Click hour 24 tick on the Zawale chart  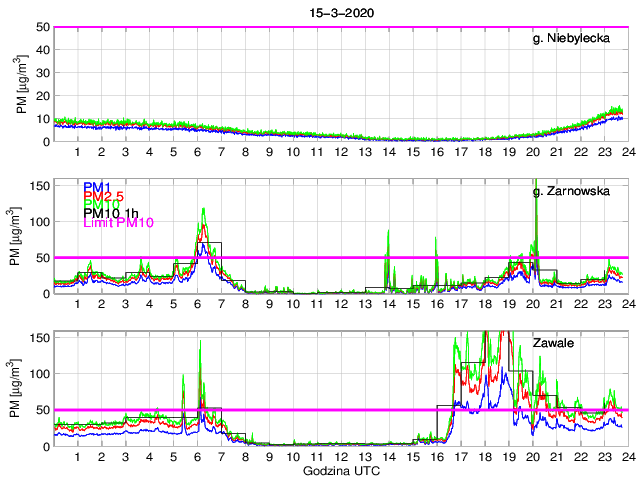tap(627, 456)
